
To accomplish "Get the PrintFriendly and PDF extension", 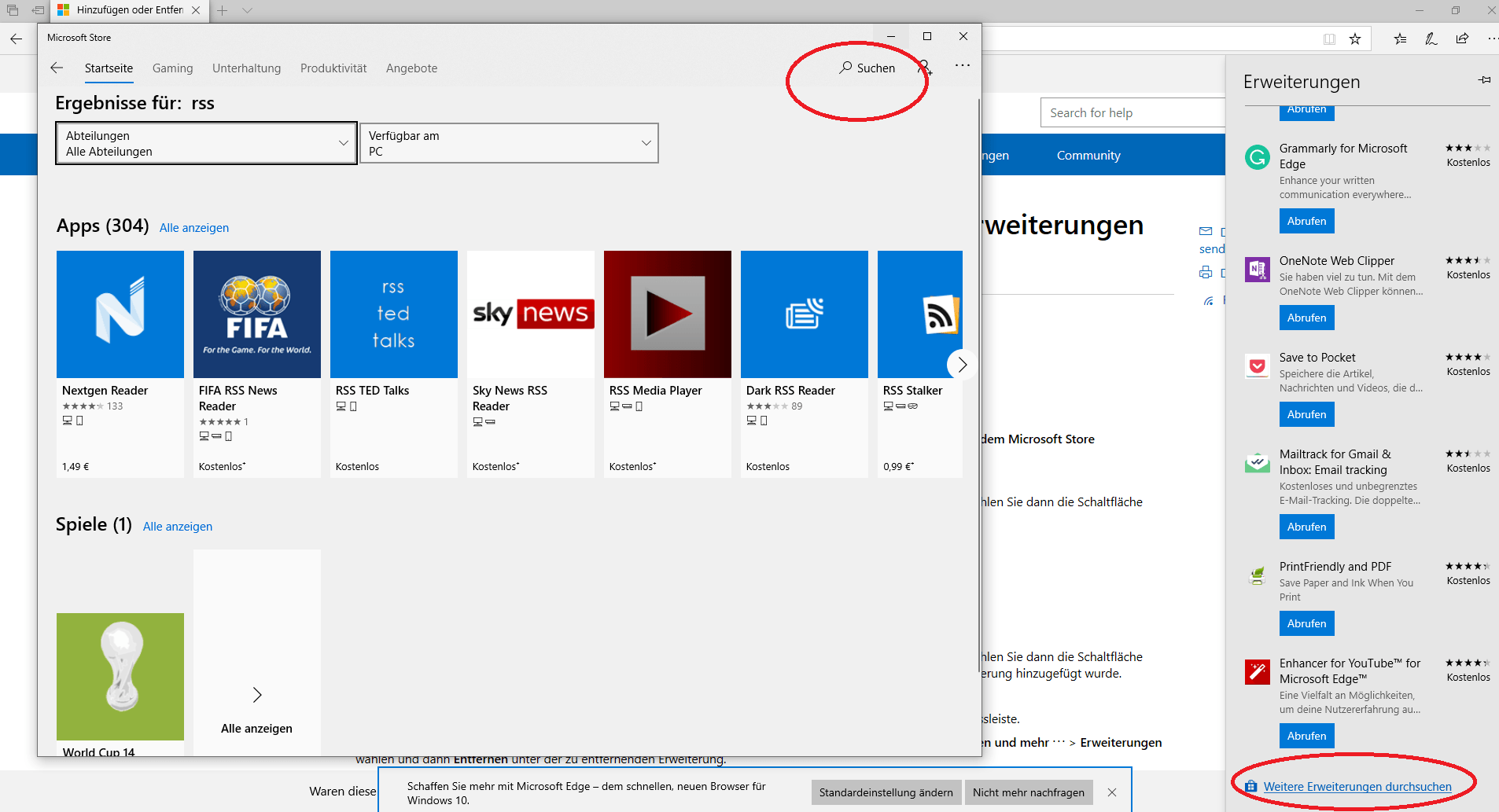I will pos(1306,623).
